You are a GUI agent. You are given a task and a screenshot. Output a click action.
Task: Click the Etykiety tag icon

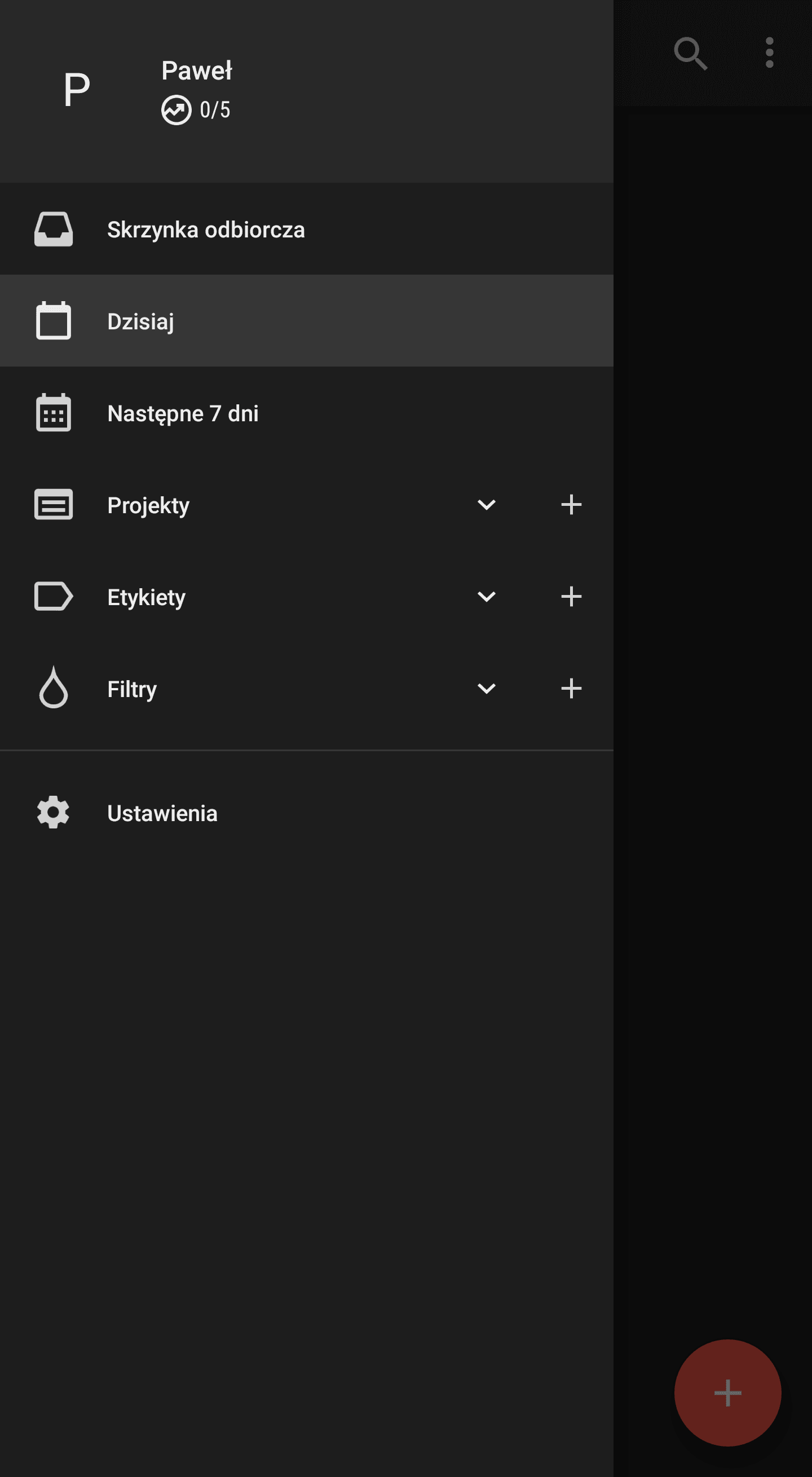(x=54, y=596)
